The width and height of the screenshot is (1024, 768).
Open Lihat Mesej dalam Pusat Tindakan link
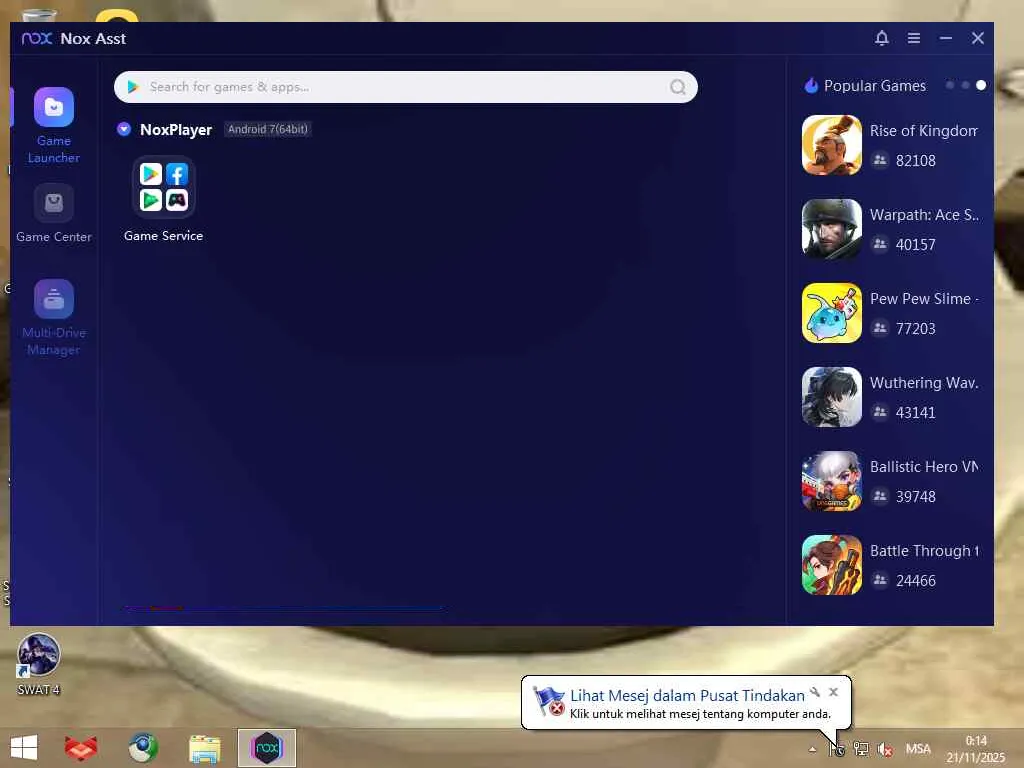click(687, 696)
